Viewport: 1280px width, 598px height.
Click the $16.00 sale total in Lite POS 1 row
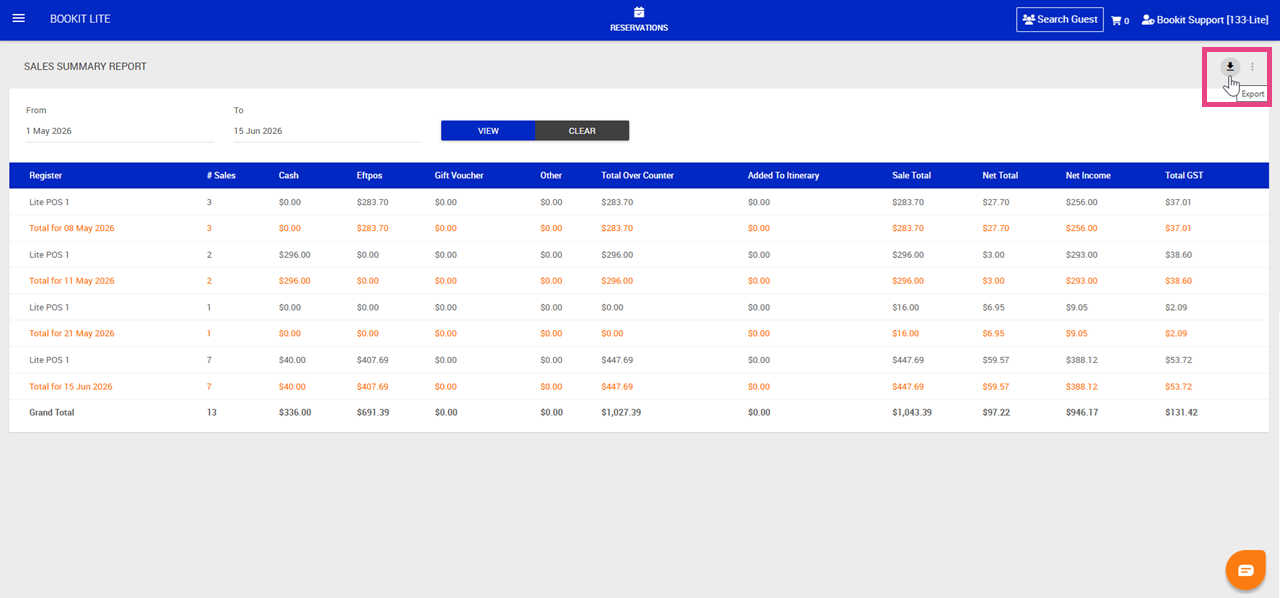tap(905, 307)
